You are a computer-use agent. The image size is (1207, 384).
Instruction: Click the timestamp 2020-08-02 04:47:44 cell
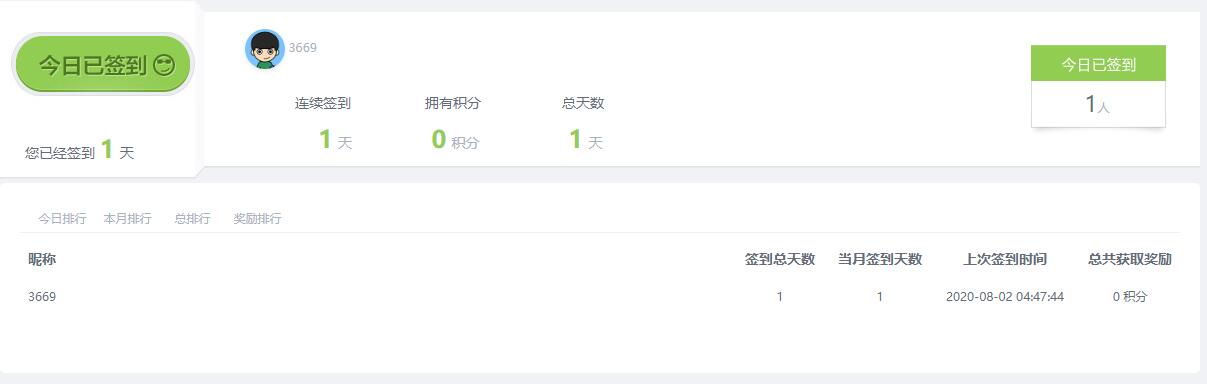[x=1005, y=297]
